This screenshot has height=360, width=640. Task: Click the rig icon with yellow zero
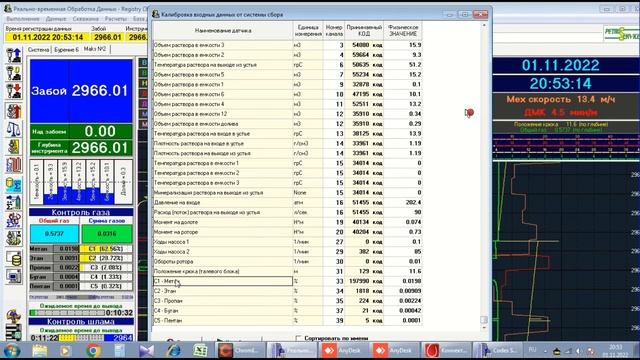(x=13, y=73)
